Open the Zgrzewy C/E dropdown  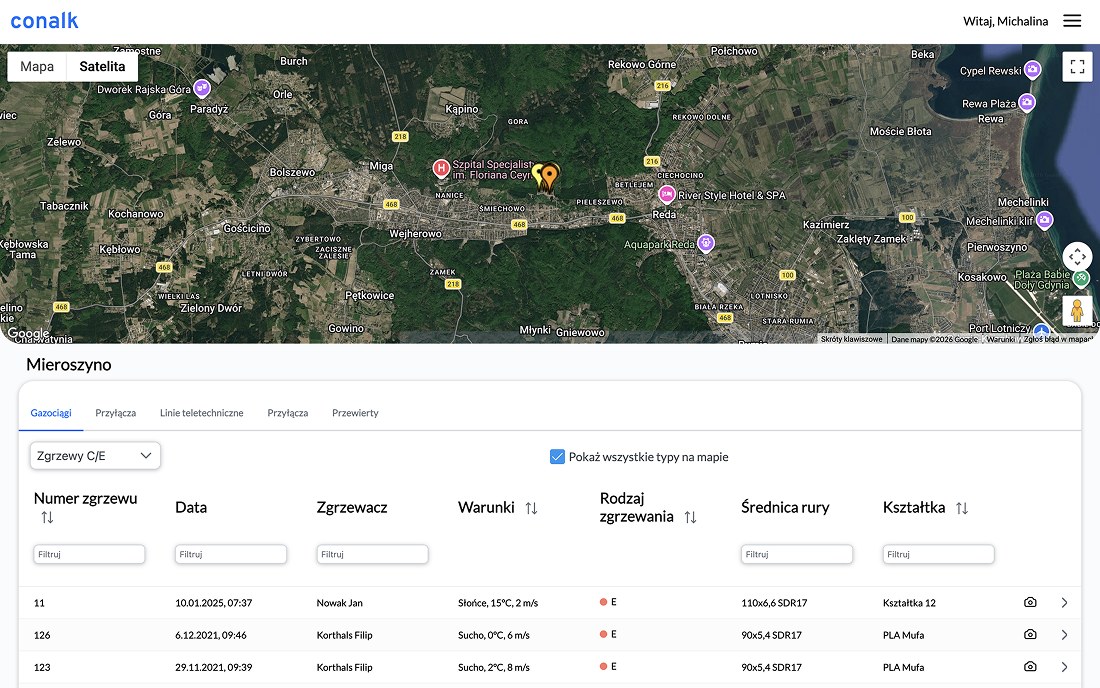coord(95,456)
